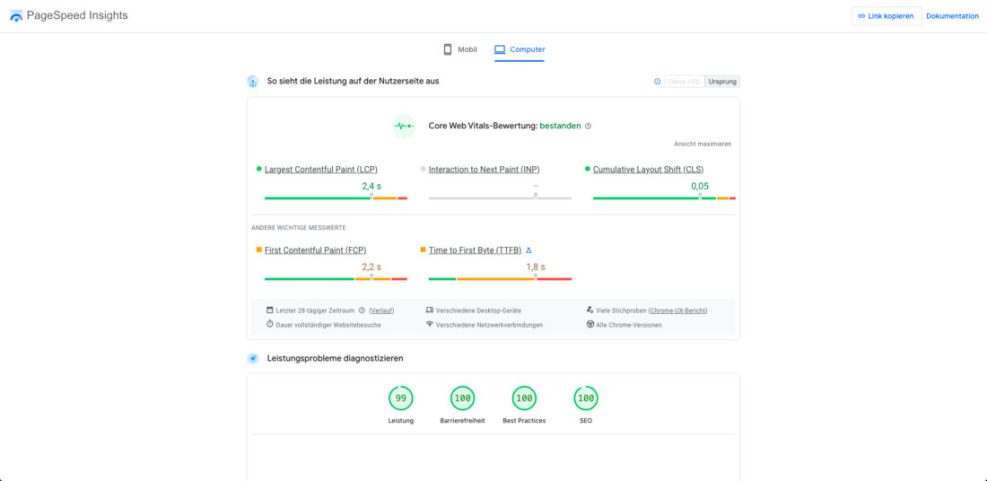987x481 pixels.
Task: Click 'So sieht die Leistung auf der Nutzerseite aus' heading
Action: click(353, 81)
